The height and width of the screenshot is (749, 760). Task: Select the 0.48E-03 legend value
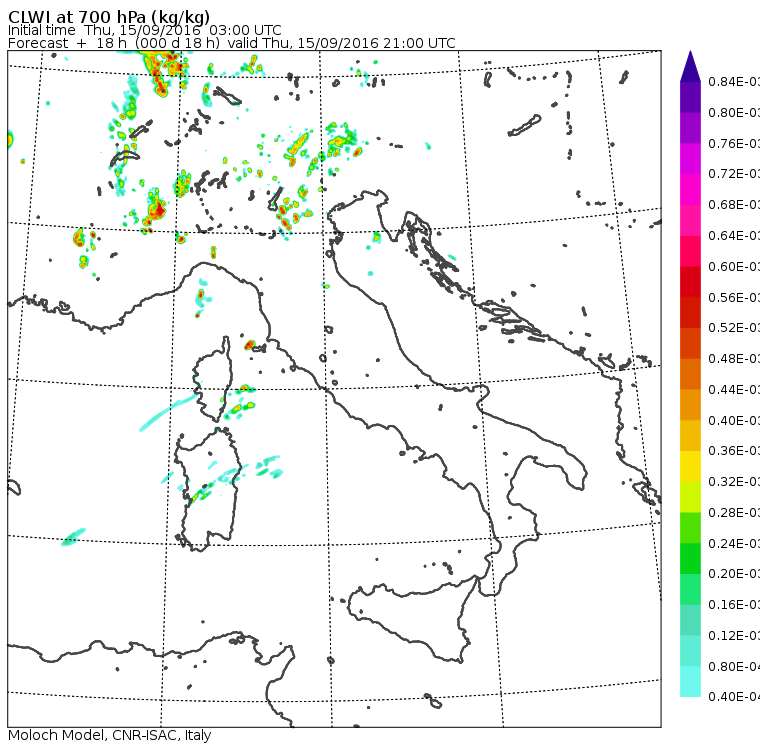pos(734,359)
